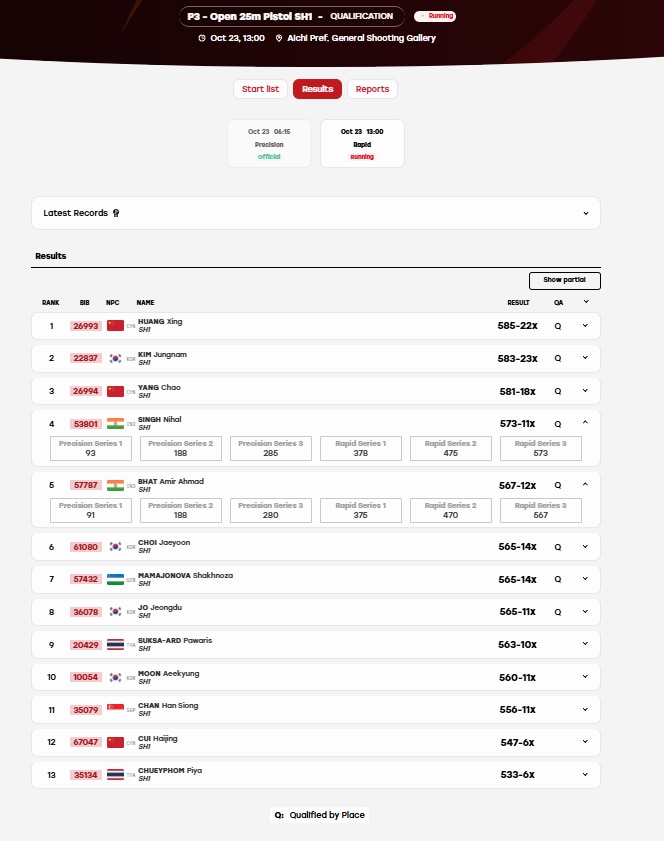This screenshot has width=664, height=841.
Task: Click athlete name KIM Jungnam
Action: (x=163, y=355)
